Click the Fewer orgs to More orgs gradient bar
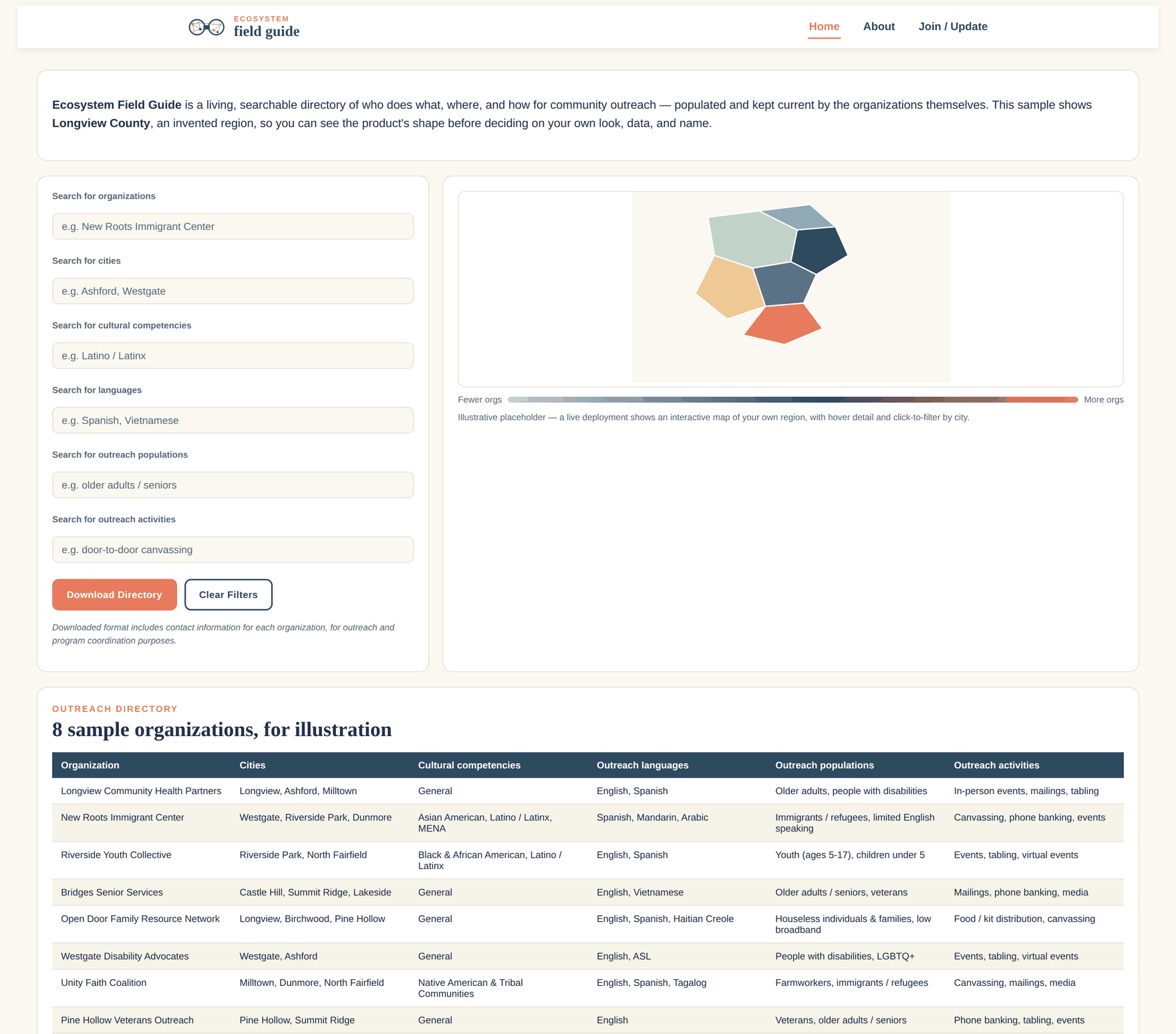The image size is (1176, 1034). click(792, 399)
